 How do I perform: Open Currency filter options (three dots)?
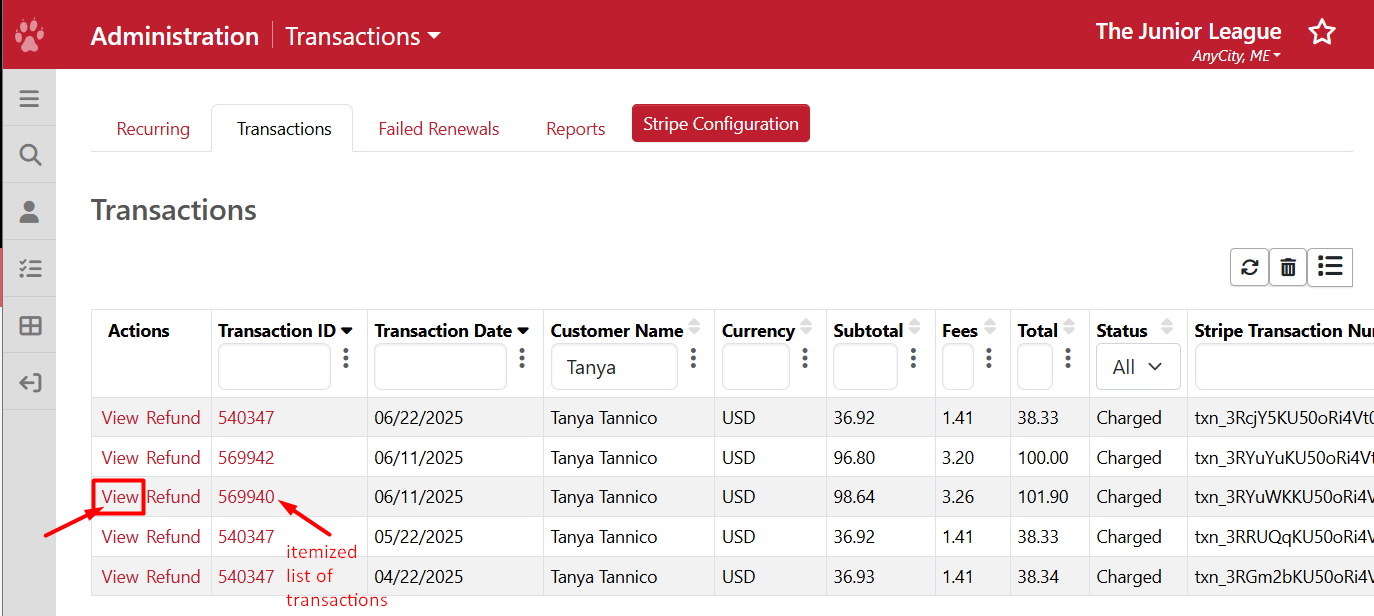pyautogui.click(x=805, y=358)
